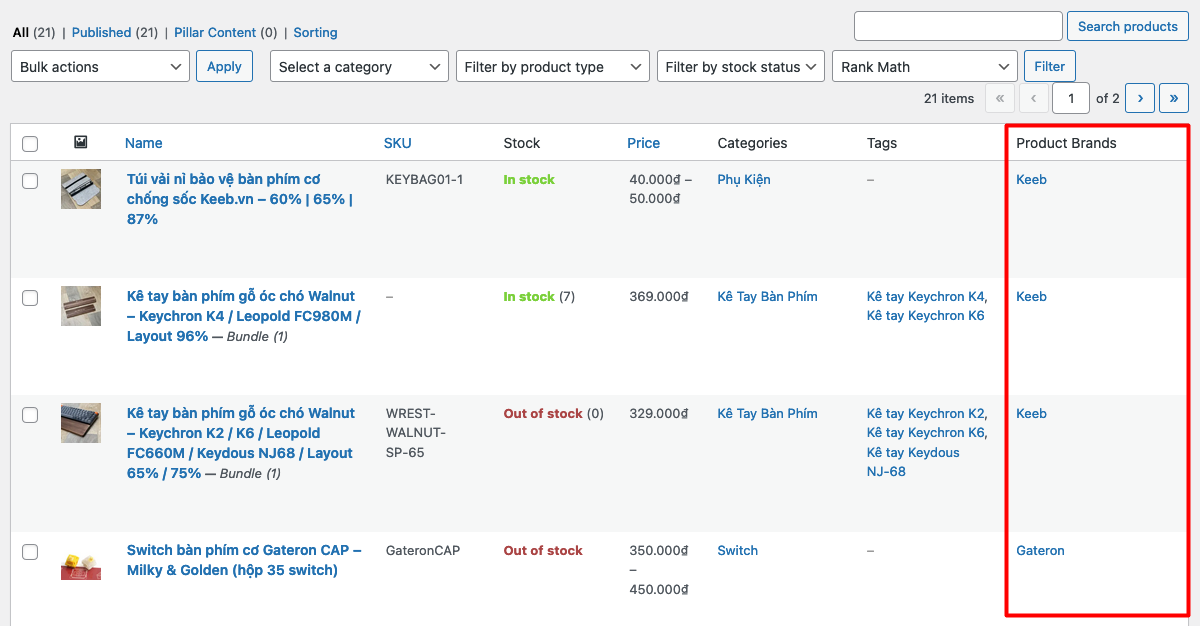
Task: Open the Bulk actions dropdown
Action: 100,67
